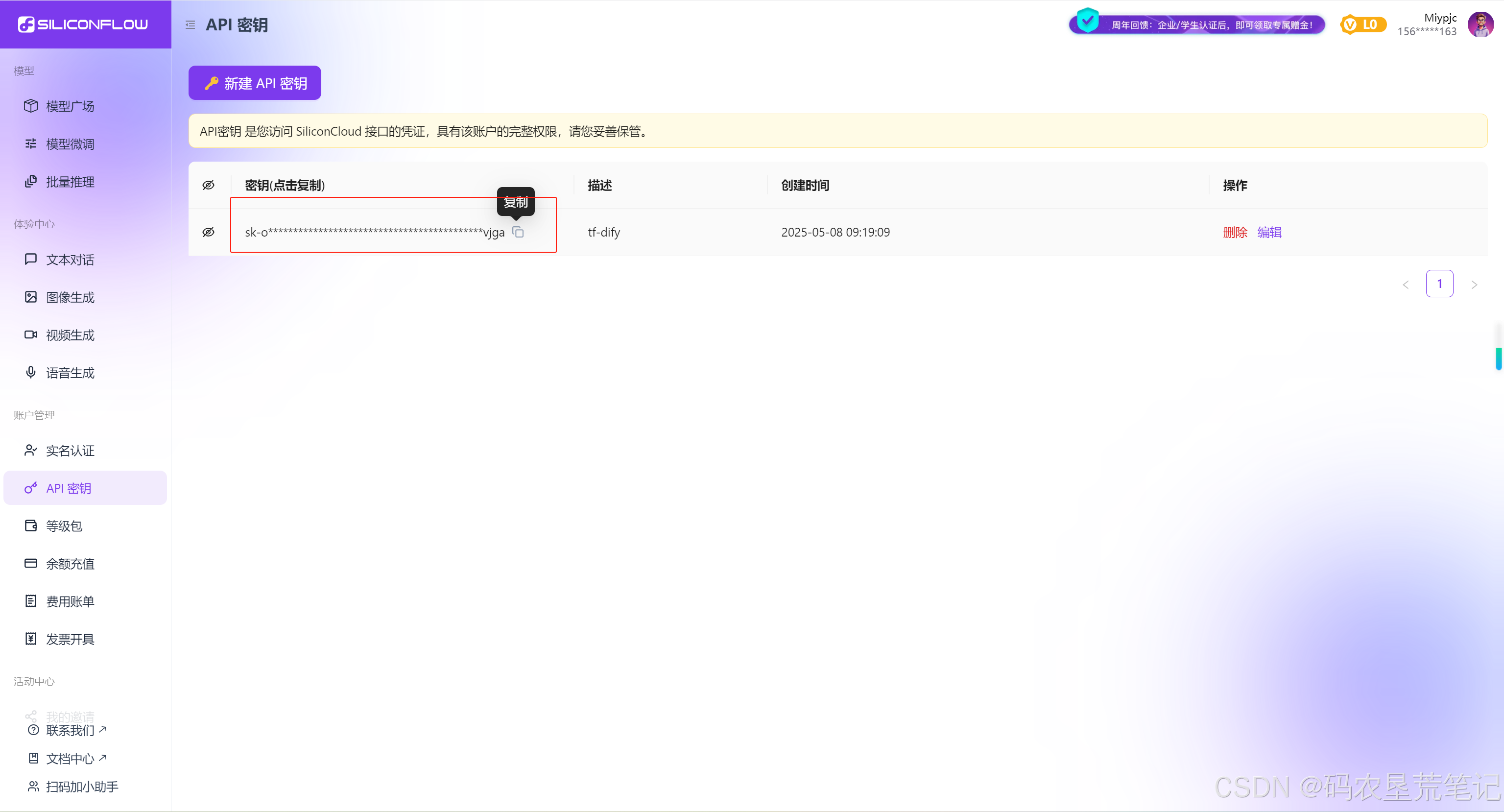Click the green scrollbar handle at right edge
1504x812 pixels.
coord(1498,358)
